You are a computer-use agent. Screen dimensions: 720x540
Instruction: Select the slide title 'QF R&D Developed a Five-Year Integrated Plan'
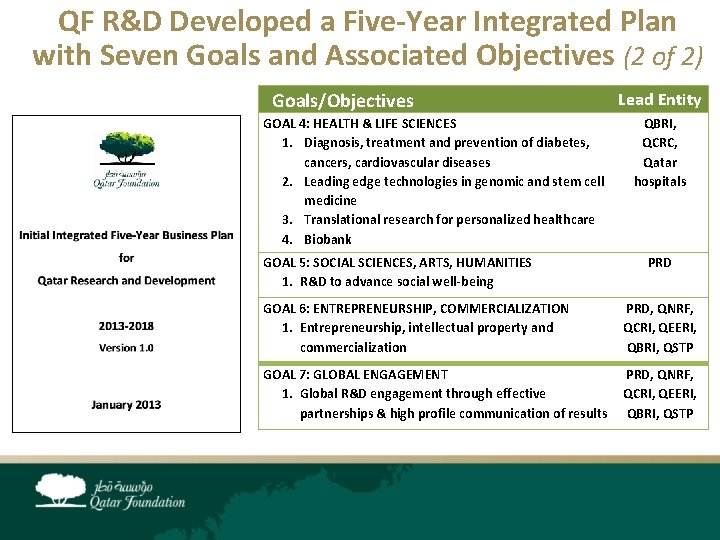click(367, 21)
